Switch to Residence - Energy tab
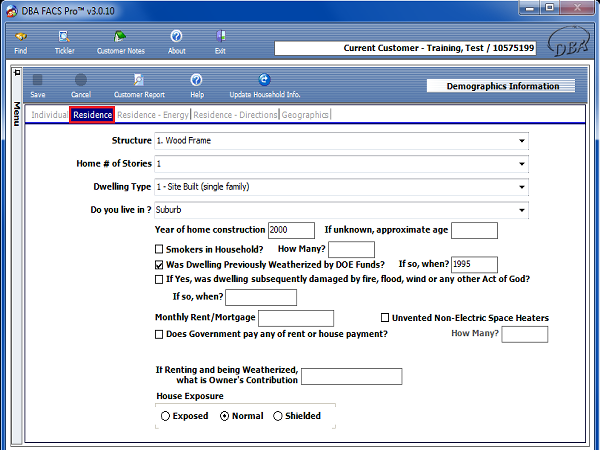 [x=153, y=115]
